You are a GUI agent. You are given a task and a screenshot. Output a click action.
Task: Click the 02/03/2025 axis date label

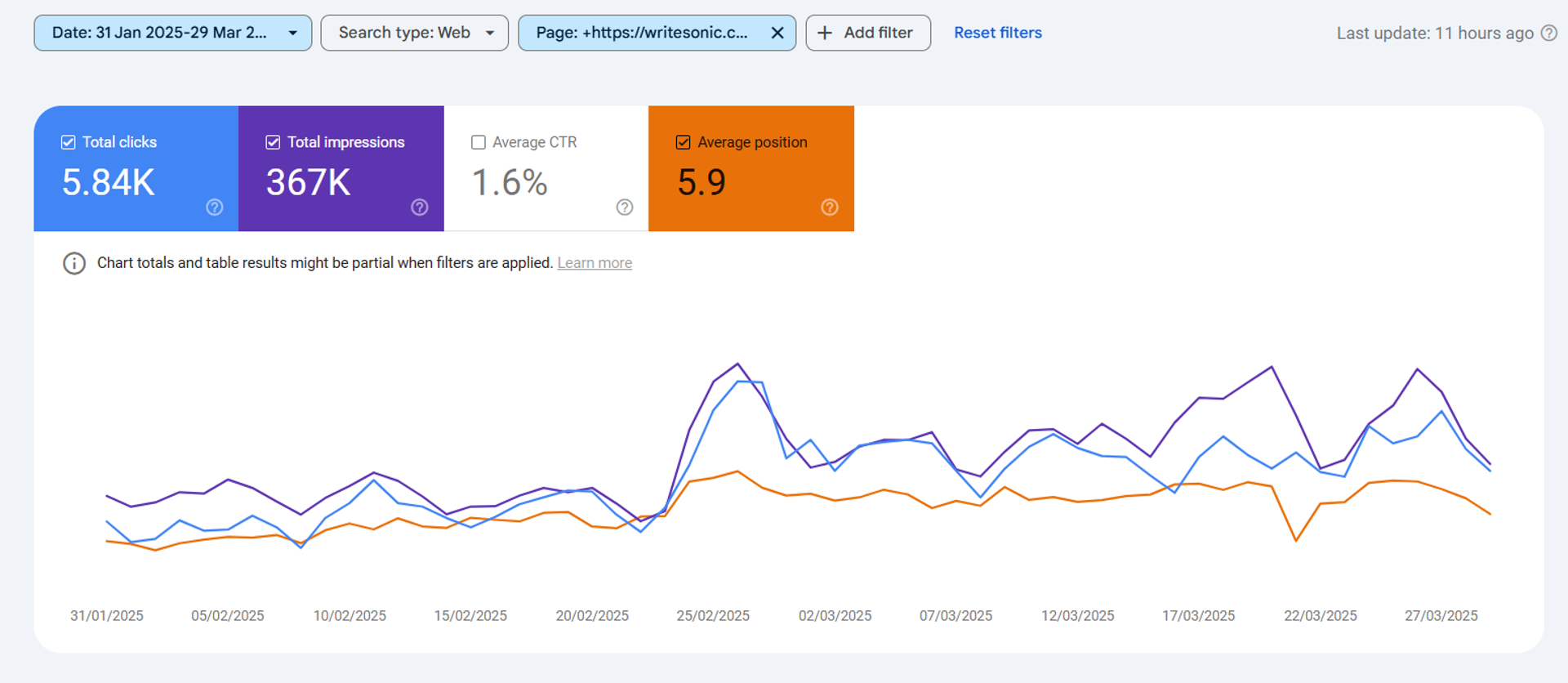835,616
